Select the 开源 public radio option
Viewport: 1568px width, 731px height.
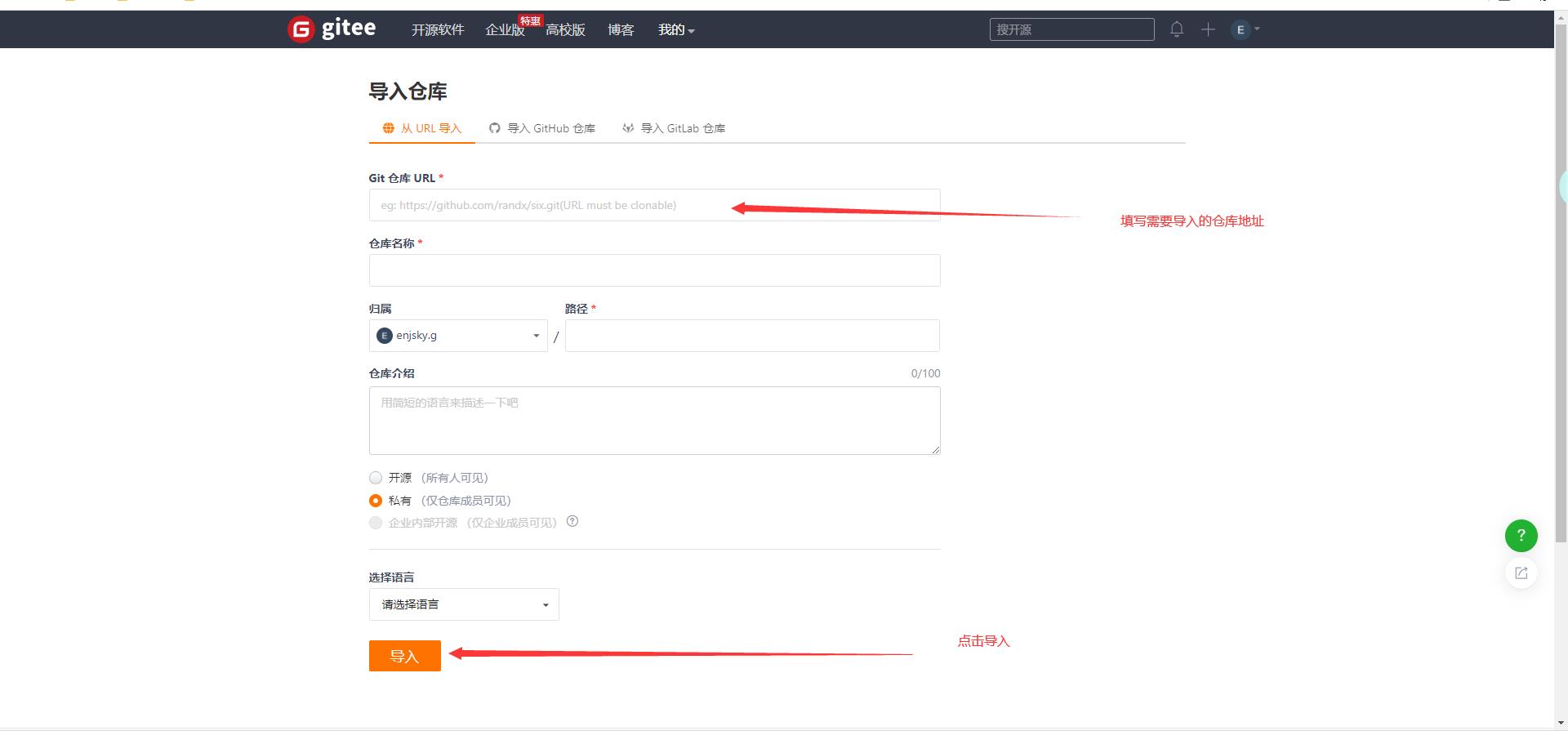pos(376,478)
